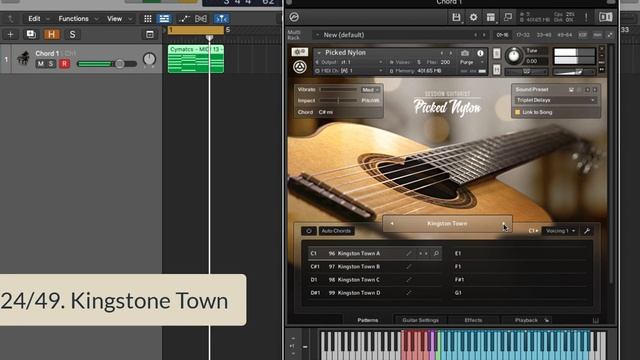Toggle Kontakt browser side panel icon
The width and height of the screenshot is (640, 360).
point(605,17)
